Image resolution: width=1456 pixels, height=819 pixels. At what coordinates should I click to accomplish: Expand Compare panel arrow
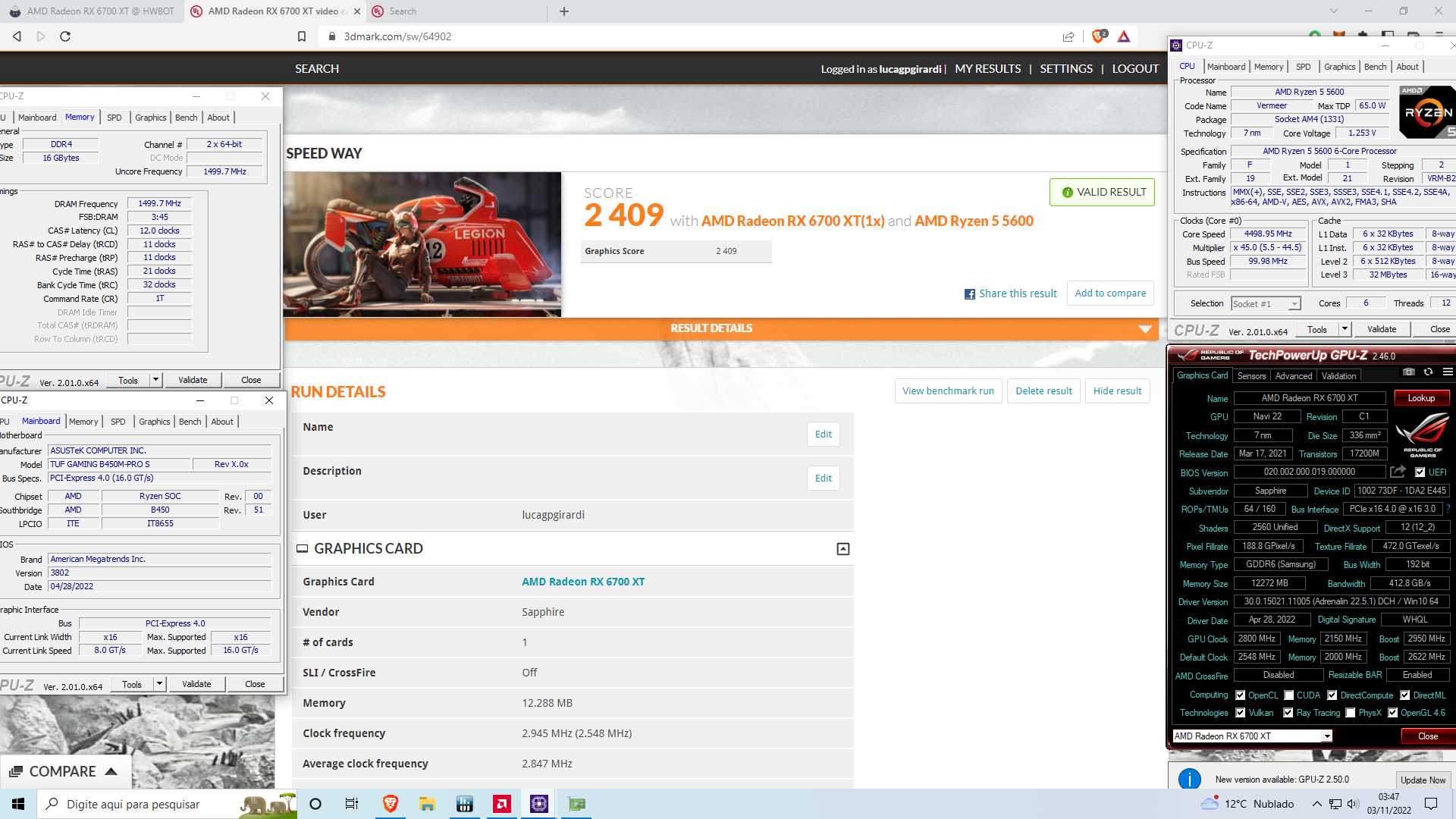pos(111,772)
